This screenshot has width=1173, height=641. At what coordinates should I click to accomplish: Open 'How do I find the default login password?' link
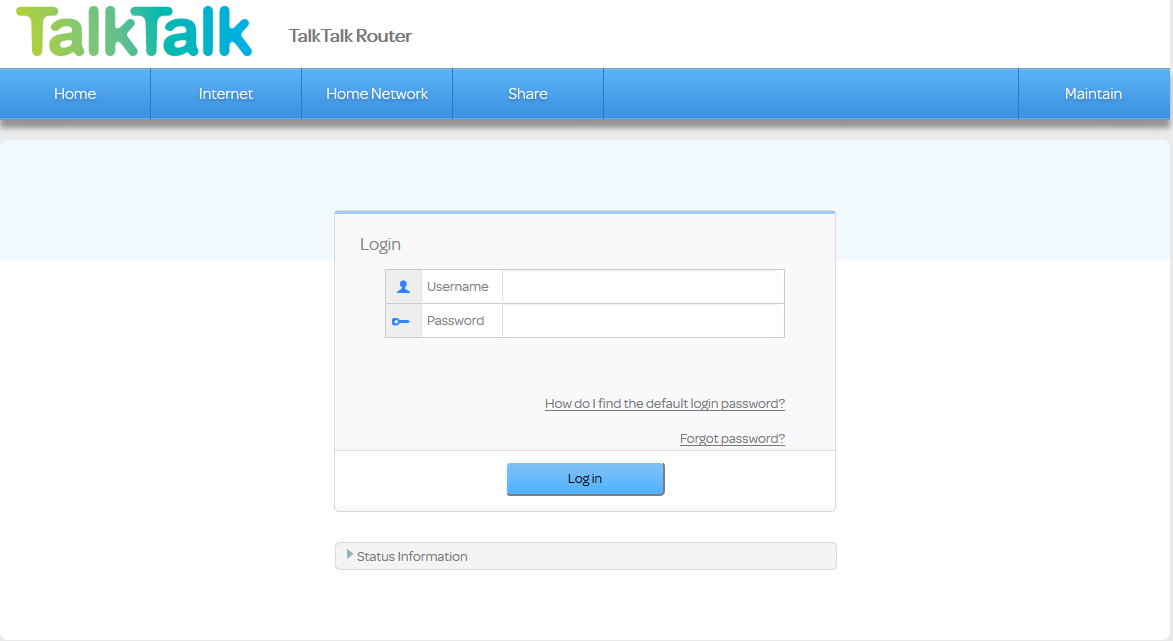tap(664, 404)
